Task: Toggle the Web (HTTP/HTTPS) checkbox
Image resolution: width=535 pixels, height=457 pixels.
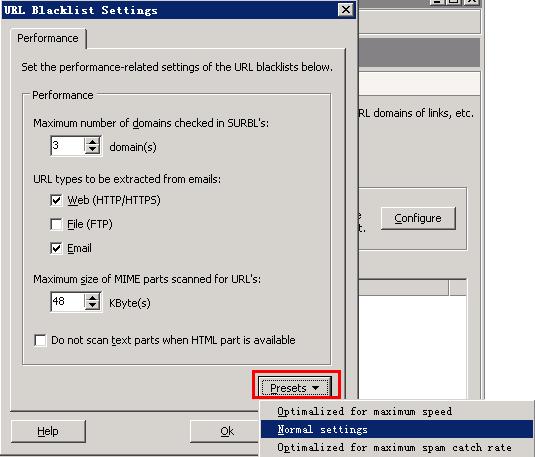Action: [x=56, y=200]
